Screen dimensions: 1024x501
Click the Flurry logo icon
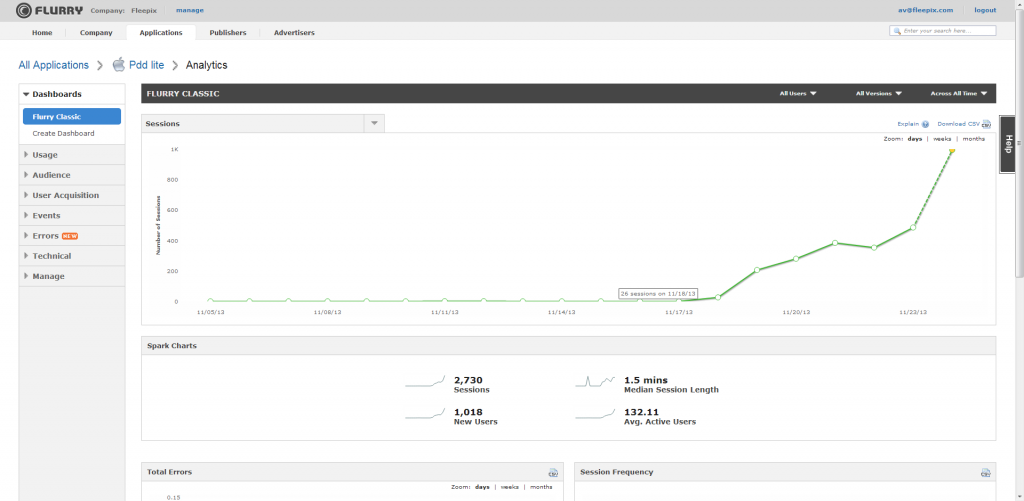(23, 10)
